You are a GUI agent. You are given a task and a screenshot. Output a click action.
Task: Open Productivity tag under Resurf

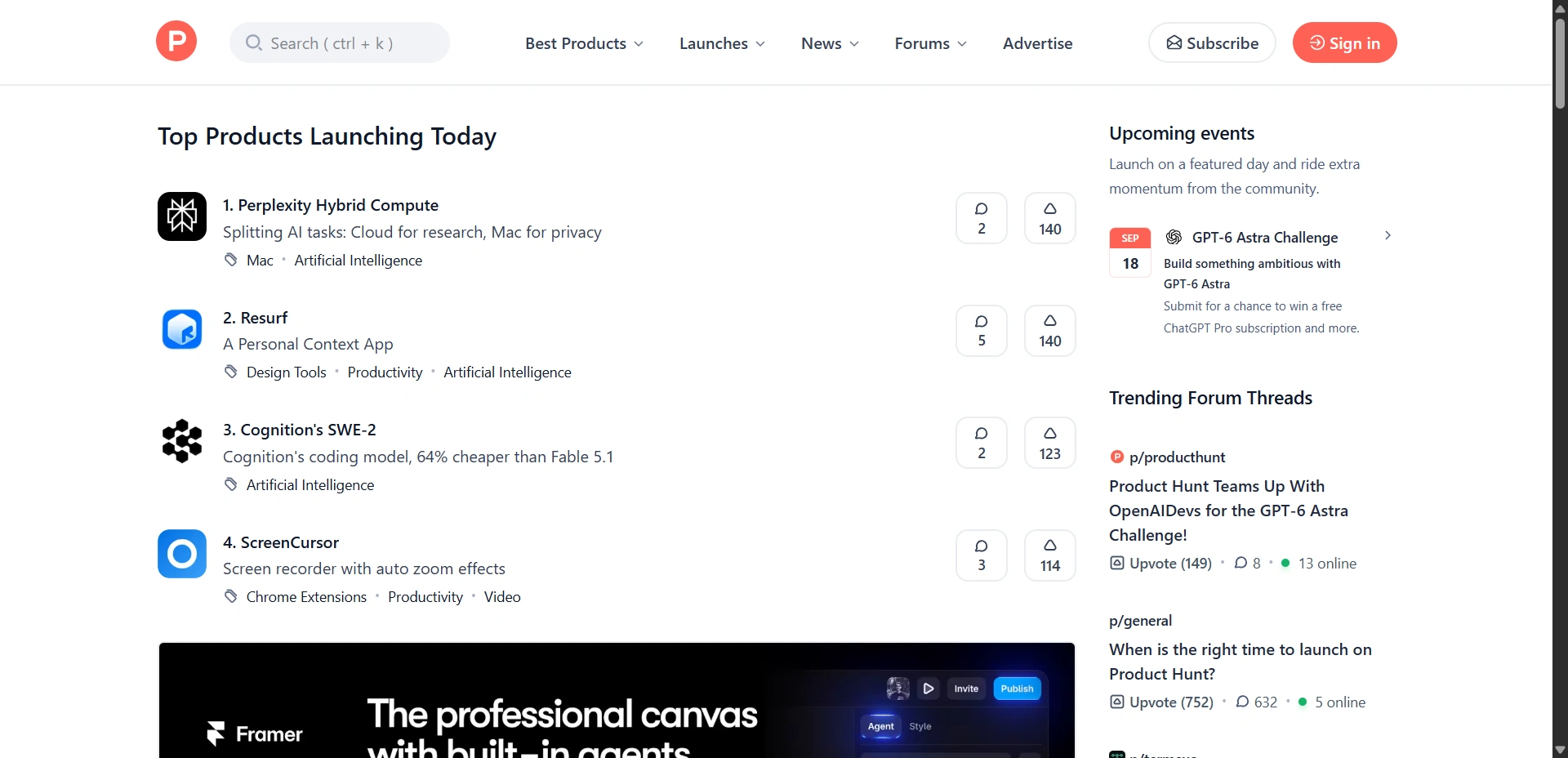(x=385, y=372)
